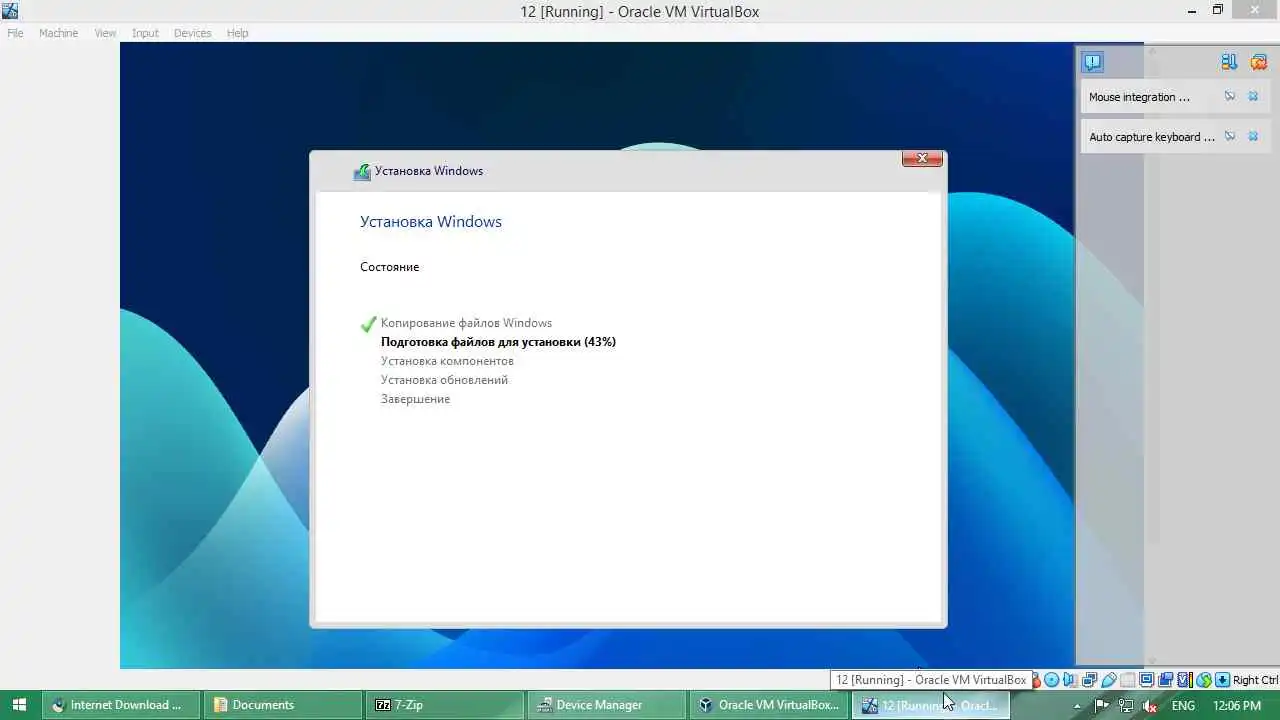Click the Right Ctrl host key label

1255,680
